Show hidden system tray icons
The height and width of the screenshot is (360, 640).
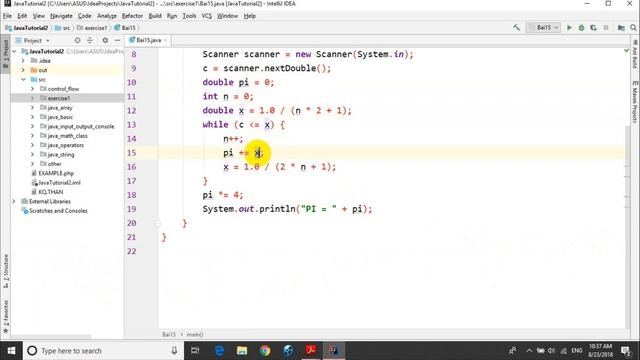[529, 351]
